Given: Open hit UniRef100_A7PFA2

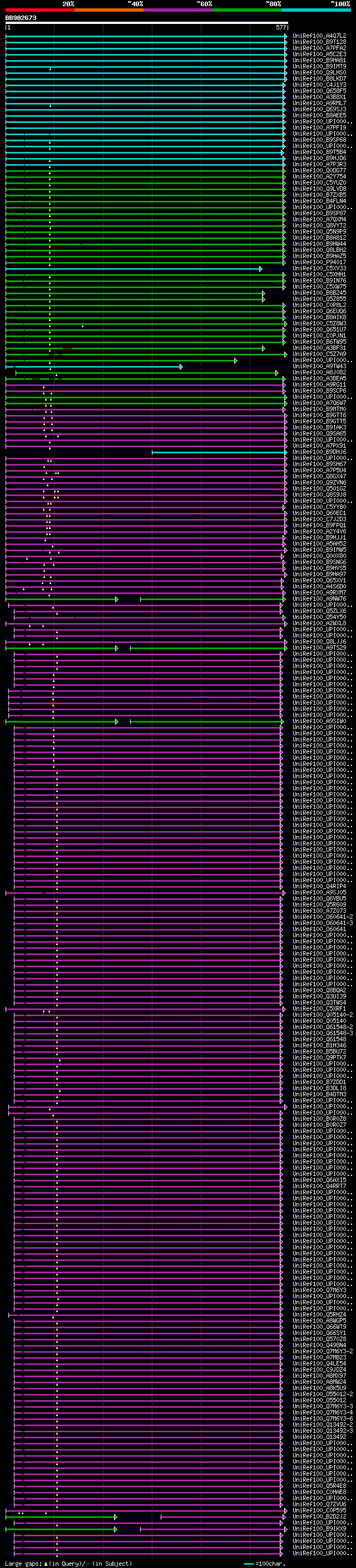Looking at the screenshot, I should (x=319, y=48).
